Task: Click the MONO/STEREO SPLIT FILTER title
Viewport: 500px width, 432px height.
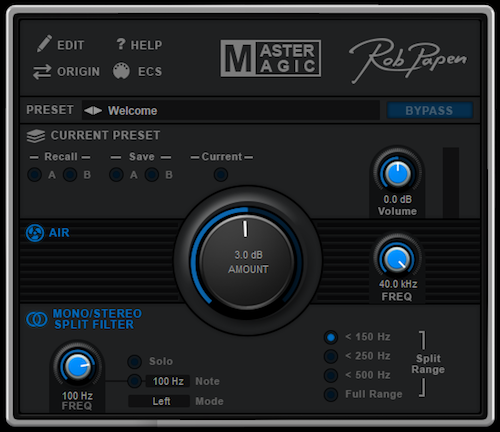Action: (x=97, y=319)
